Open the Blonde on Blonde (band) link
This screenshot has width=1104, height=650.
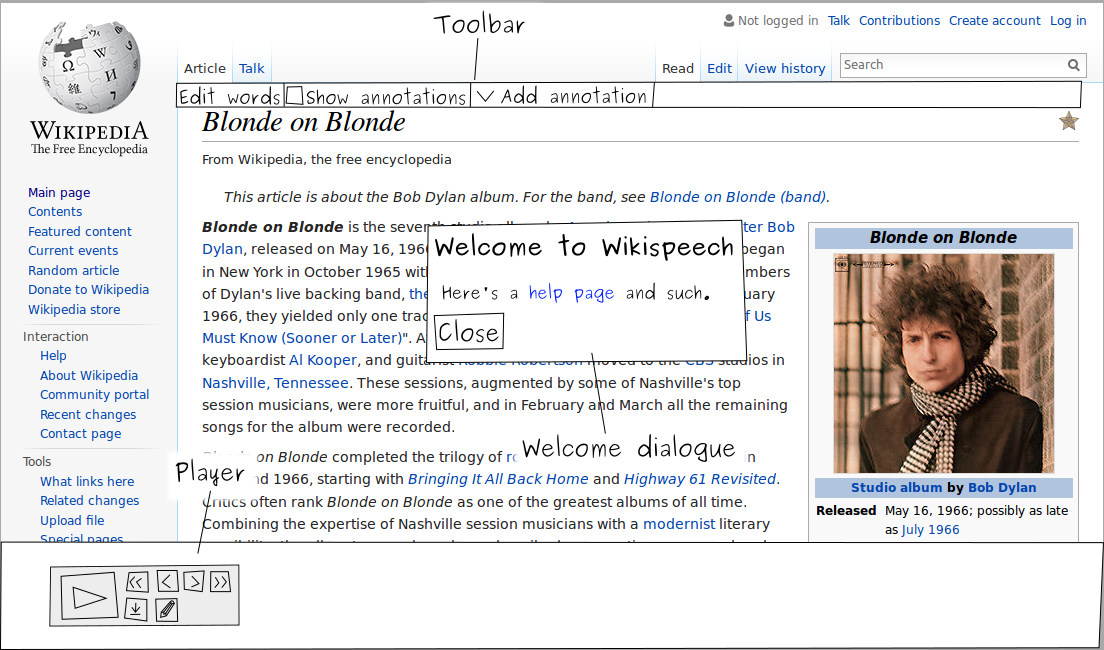pos(738,197)
